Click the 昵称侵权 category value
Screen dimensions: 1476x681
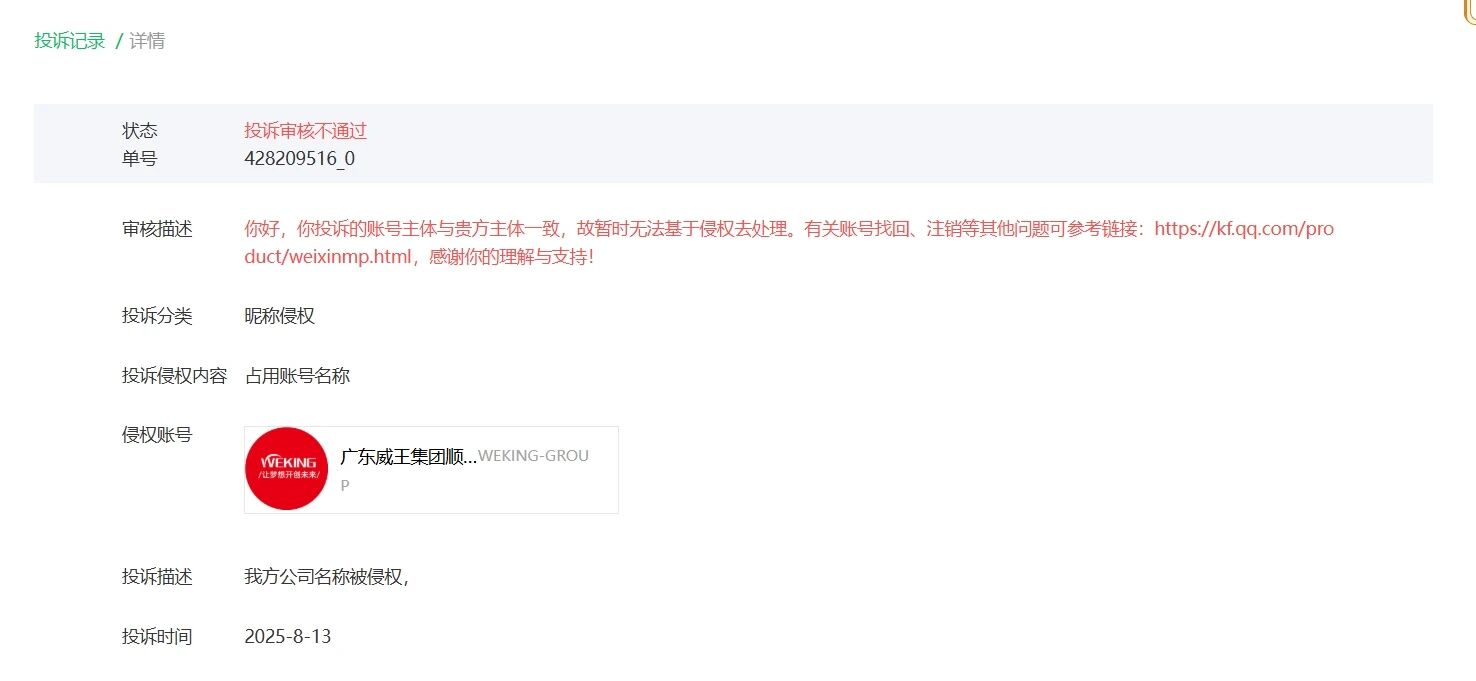point(280,316)
